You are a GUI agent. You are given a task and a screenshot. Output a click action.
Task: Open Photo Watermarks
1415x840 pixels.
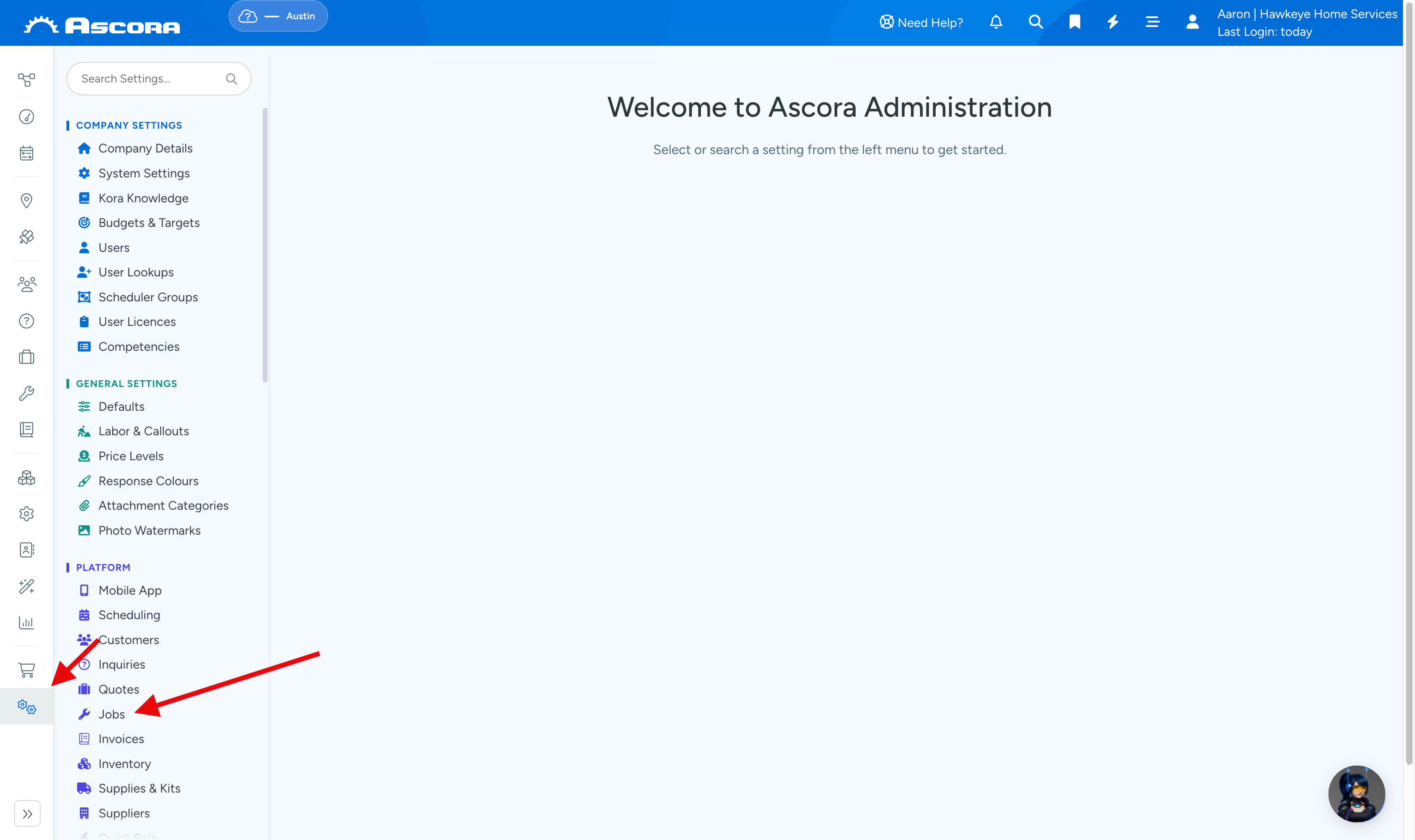149,530
